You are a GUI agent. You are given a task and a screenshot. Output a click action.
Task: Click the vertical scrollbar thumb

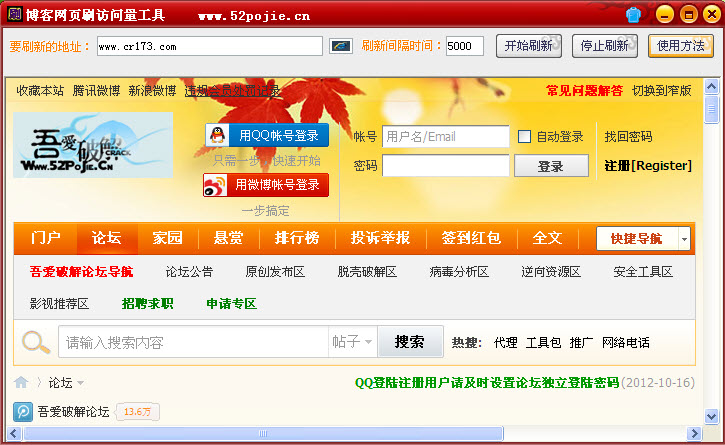coord(712,109)
